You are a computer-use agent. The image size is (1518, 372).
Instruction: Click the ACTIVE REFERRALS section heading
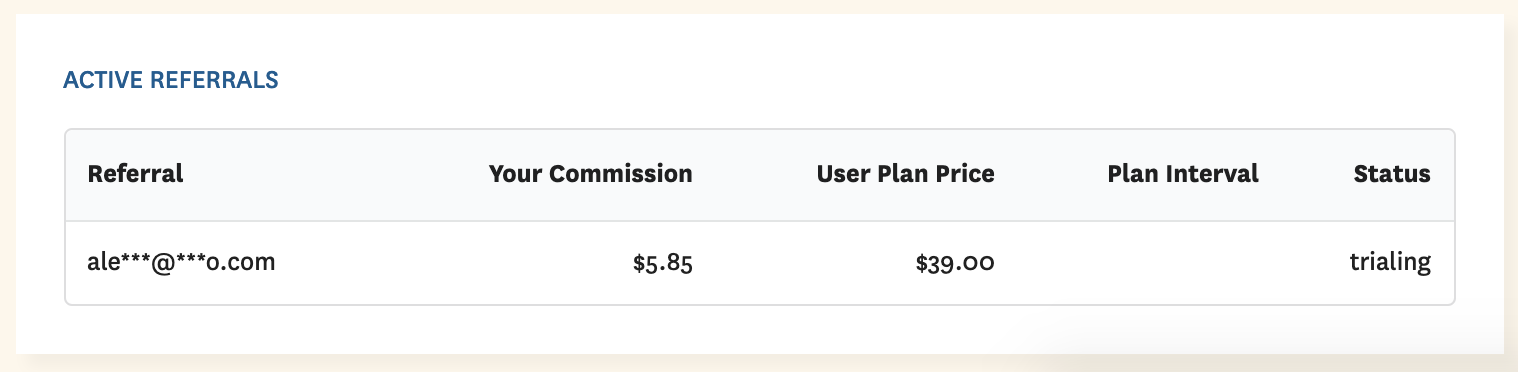pos(171,81)
